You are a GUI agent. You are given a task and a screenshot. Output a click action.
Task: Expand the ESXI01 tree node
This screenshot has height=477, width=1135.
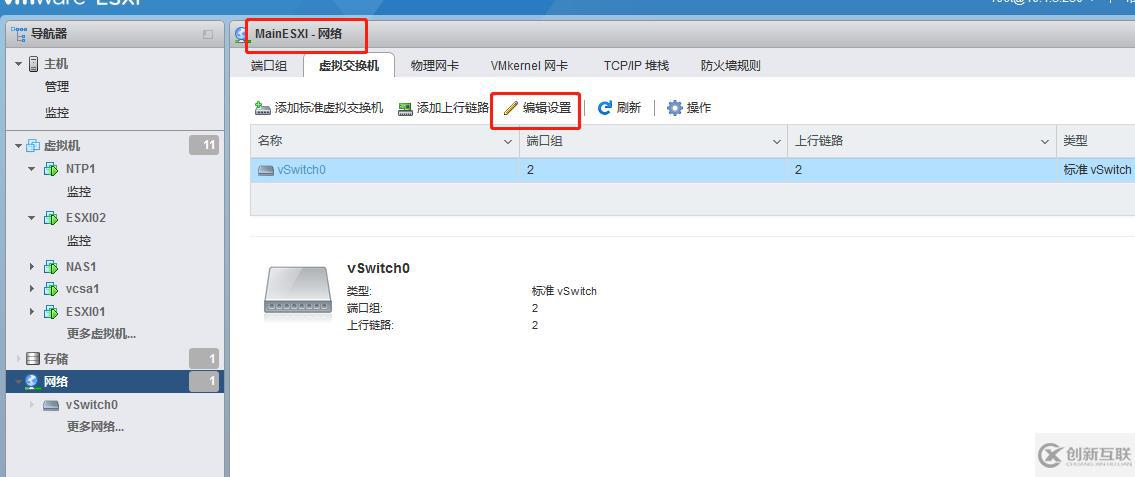coord(32,312)
